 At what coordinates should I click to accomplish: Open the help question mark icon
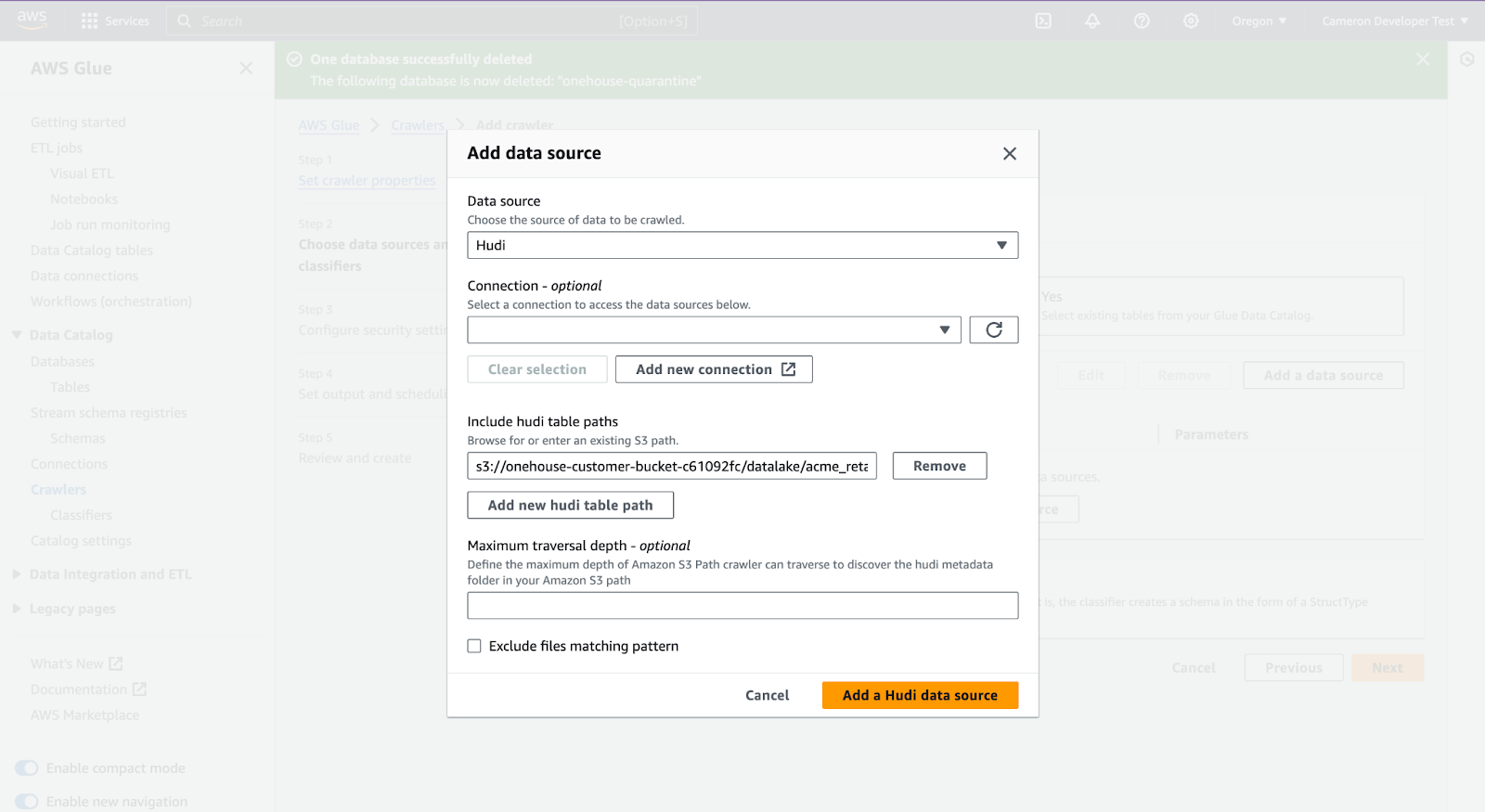point(1142,20)
